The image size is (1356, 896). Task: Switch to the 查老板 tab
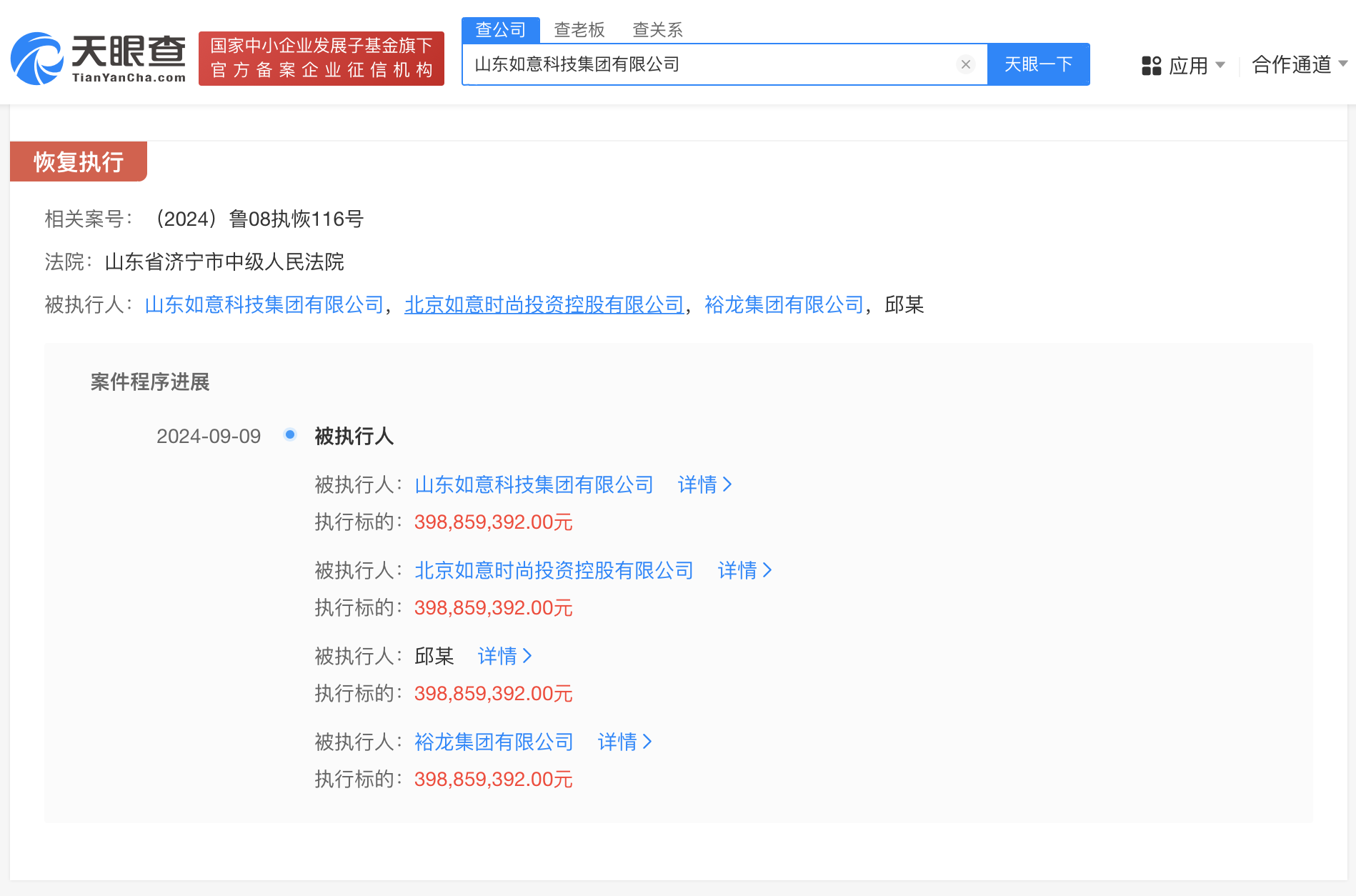tap(579, 29)
